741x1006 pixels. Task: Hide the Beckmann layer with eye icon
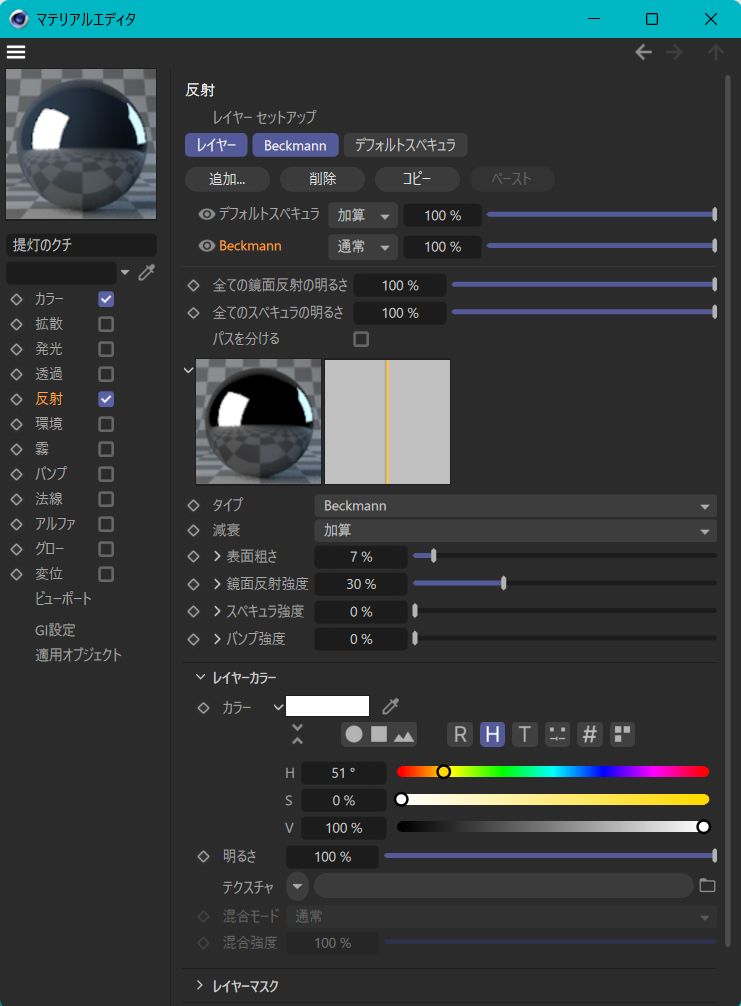point(207,246)
